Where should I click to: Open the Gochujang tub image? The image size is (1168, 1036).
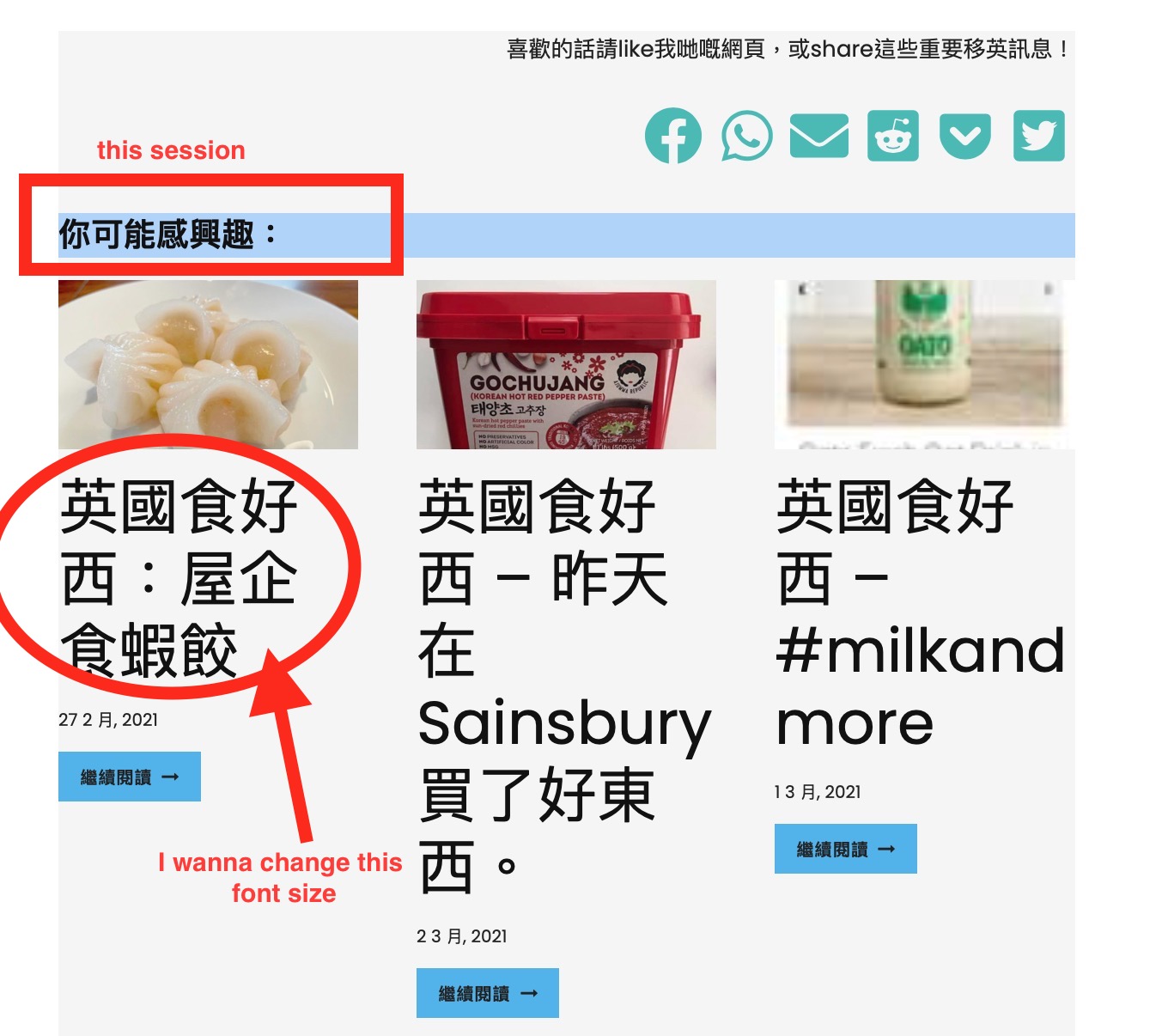tap(566, 364)
